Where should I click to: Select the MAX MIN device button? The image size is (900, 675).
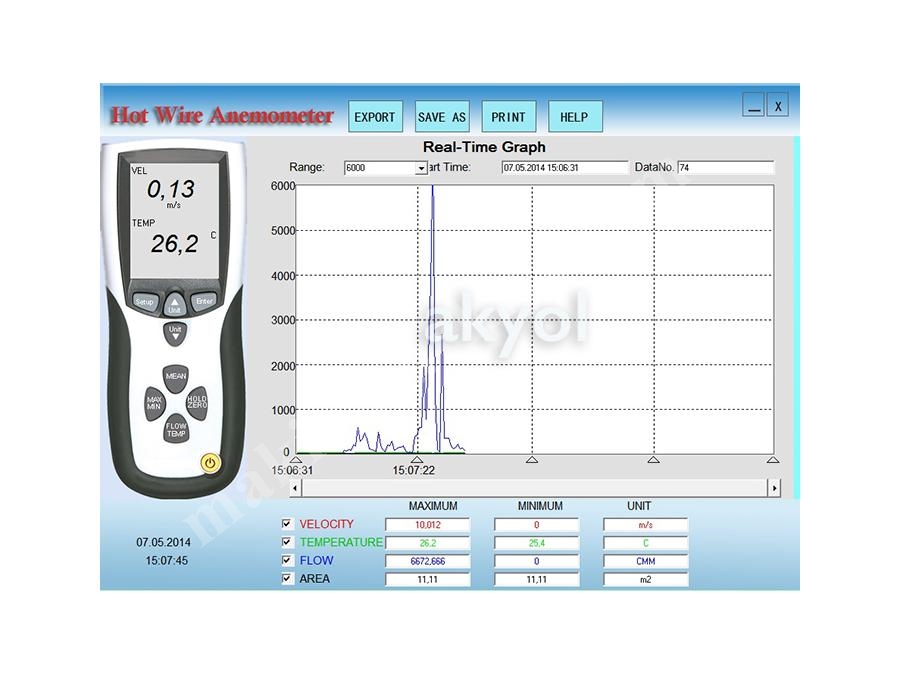[x=154, y=402]
